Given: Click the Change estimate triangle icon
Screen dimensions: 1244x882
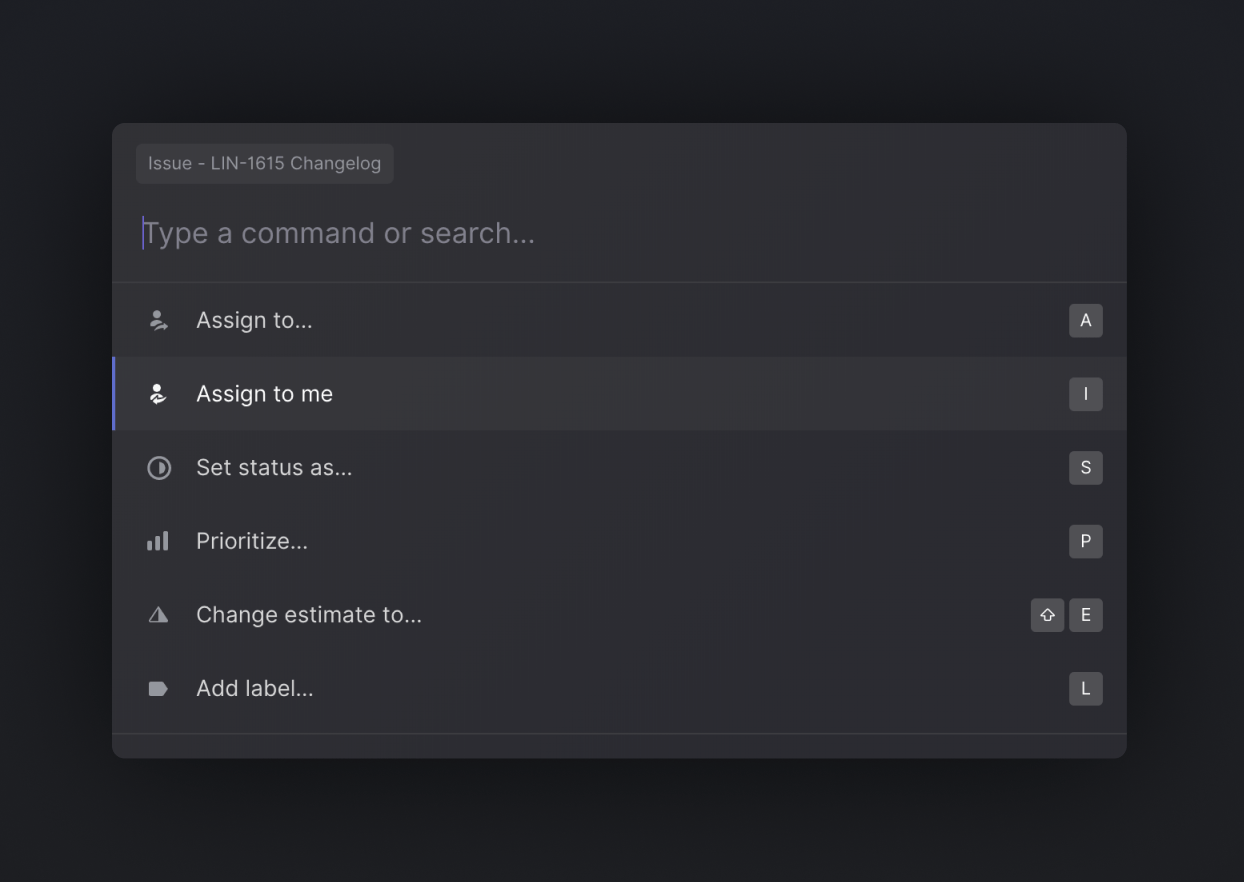Looking at the screenshot, I should click(x=158, y=614).
